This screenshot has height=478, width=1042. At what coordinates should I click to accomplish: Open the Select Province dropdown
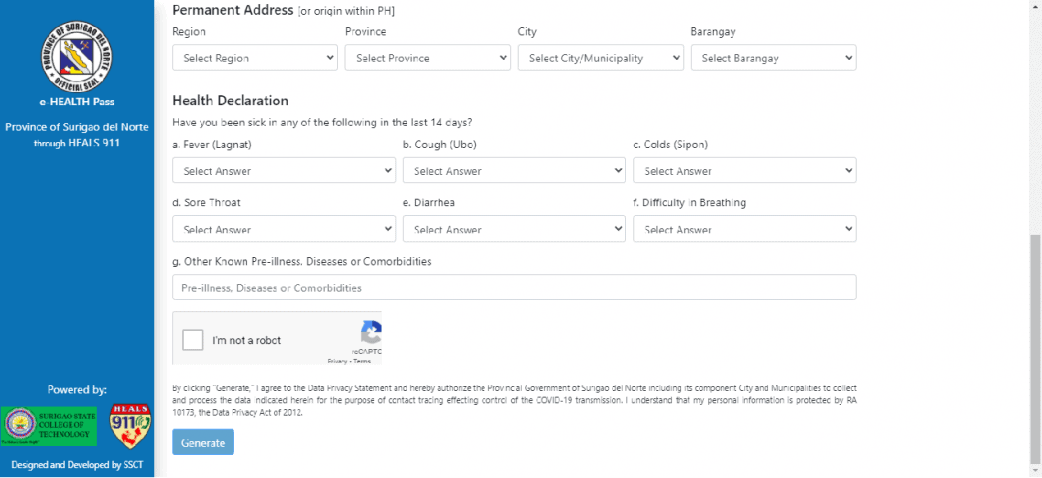(427, 58)
